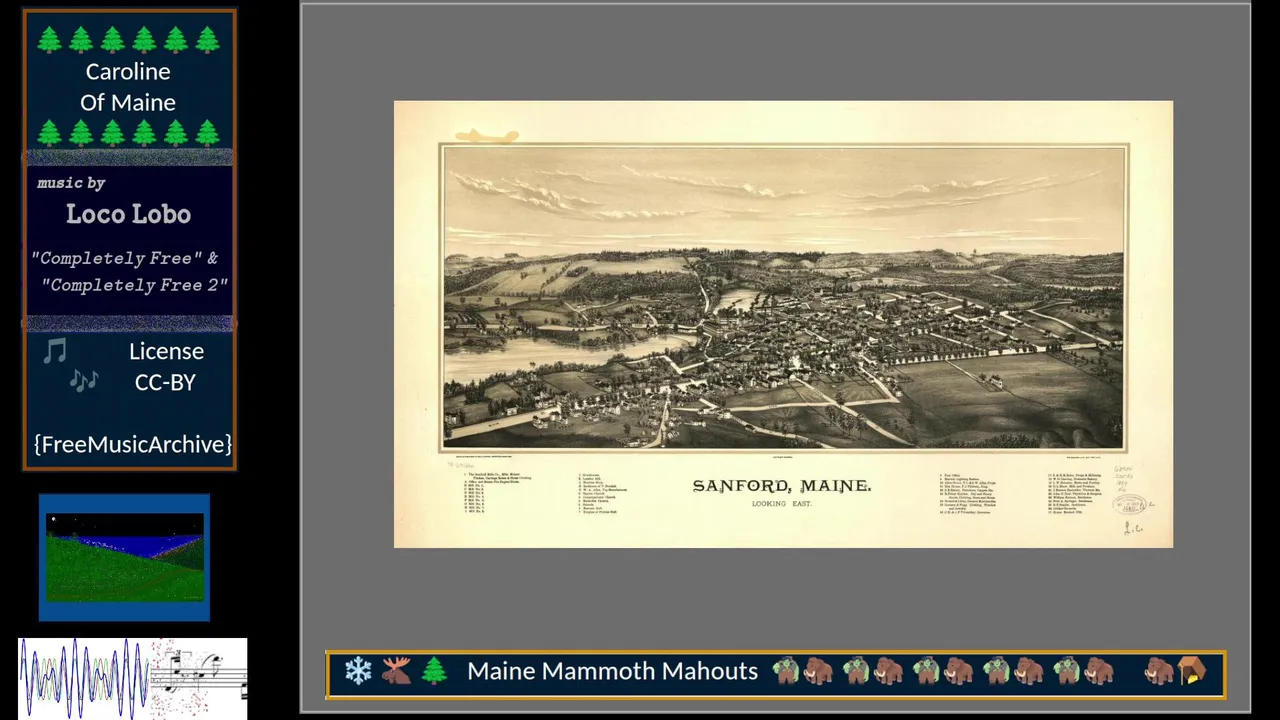Image resolution: width=1280 pixels, height=720 pixels.
Task: Click the triple music notes beside CC-BY
Action: pos(84,381)
